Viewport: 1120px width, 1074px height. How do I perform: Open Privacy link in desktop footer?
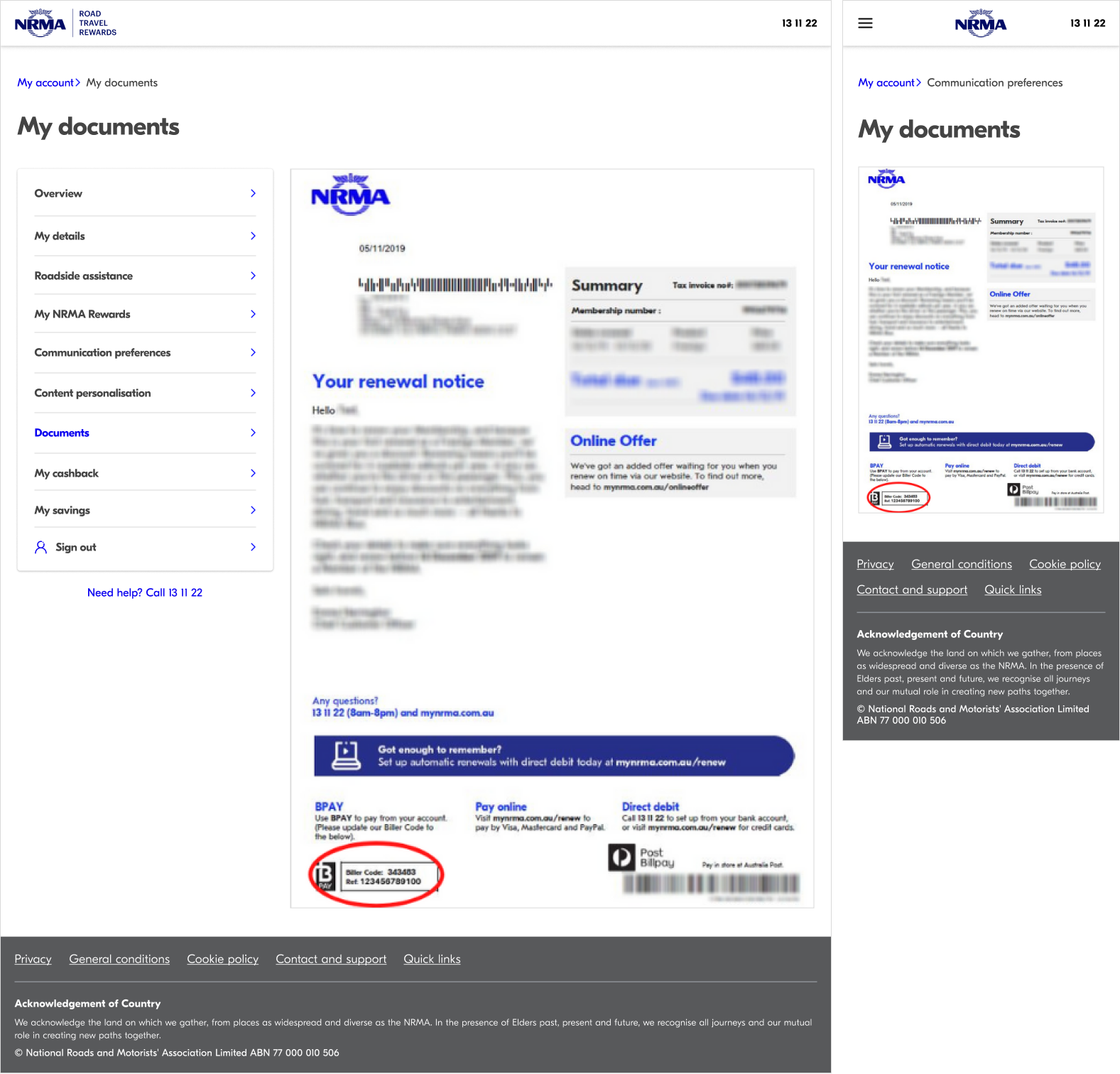[x=33, y=959]
